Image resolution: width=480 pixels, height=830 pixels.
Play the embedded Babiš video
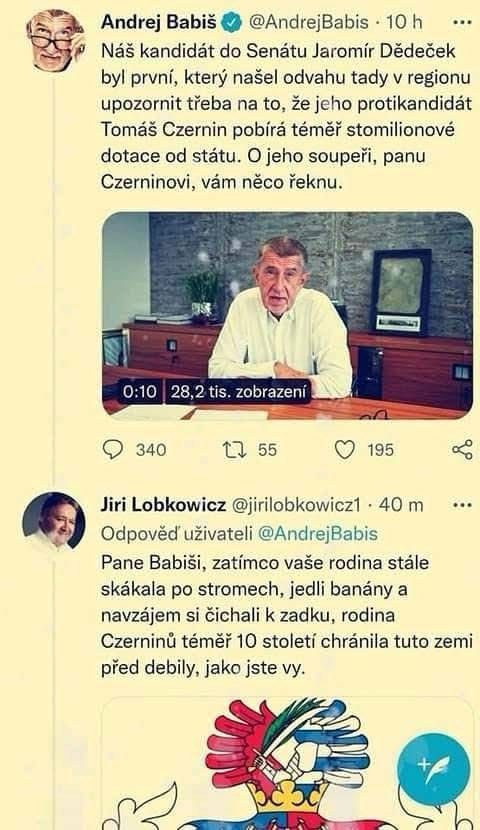[287, 316]
